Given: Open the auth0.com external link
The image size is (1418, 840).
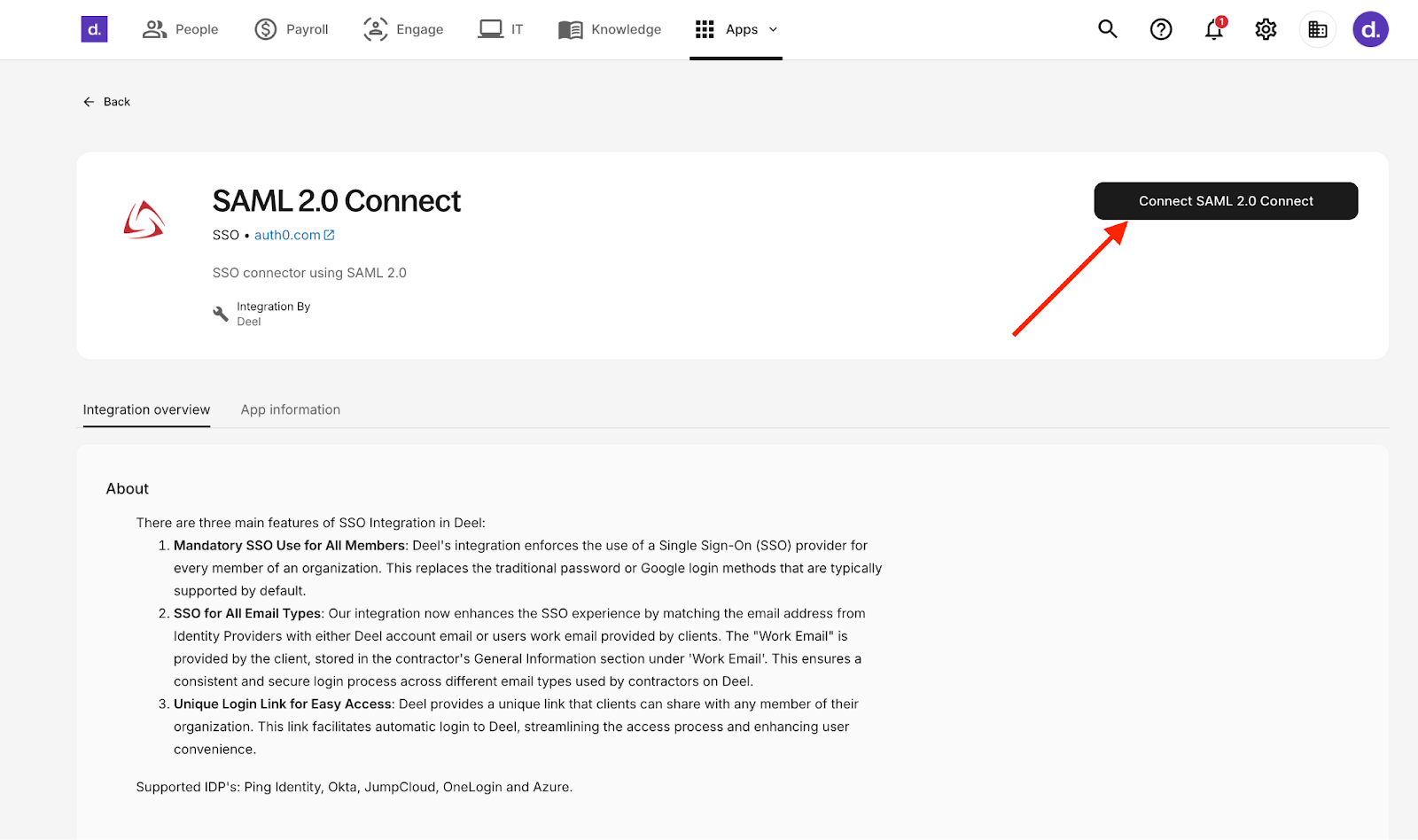Looking at the screenshot, I should 294,235.
